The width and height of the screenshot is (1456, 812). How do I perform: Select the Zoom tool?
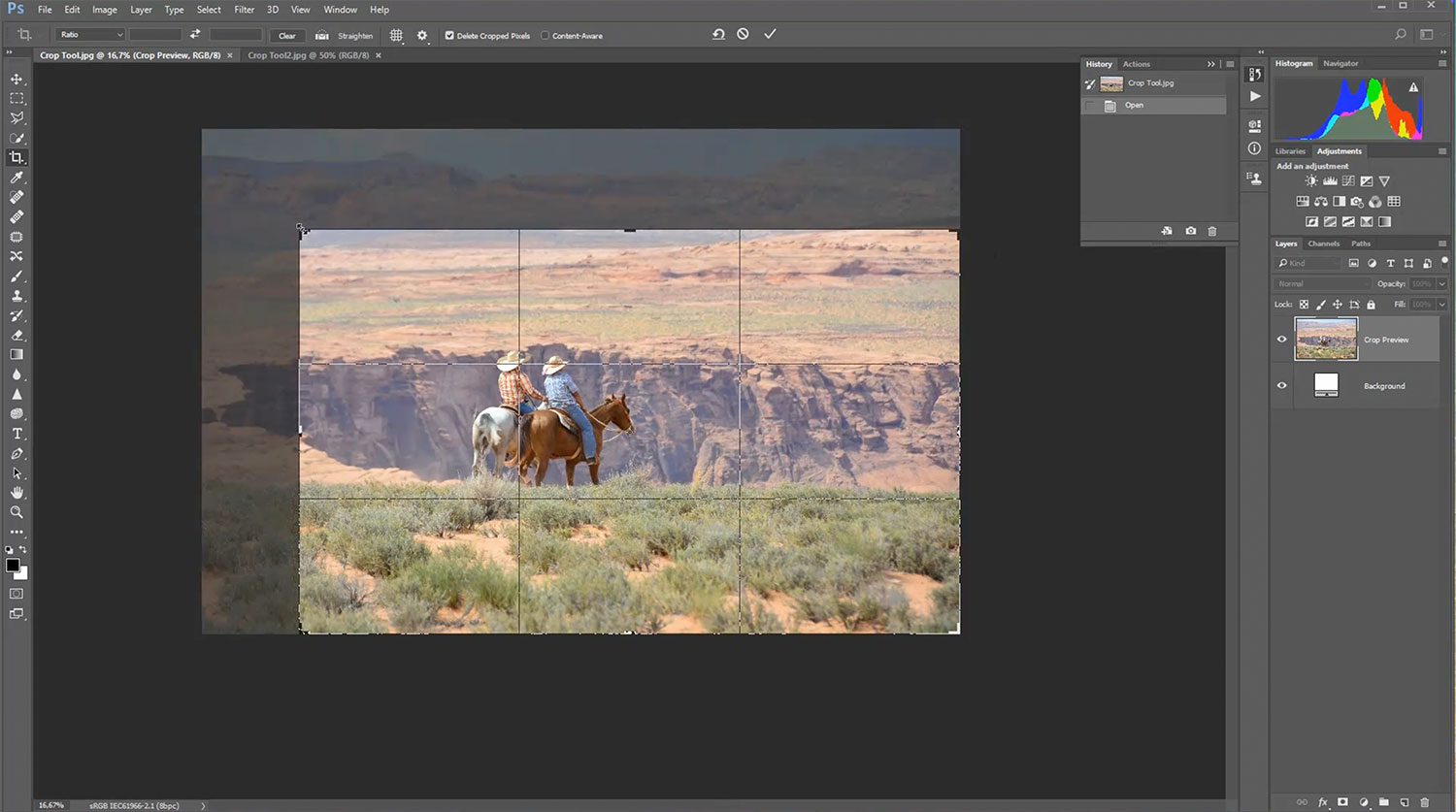17,512
